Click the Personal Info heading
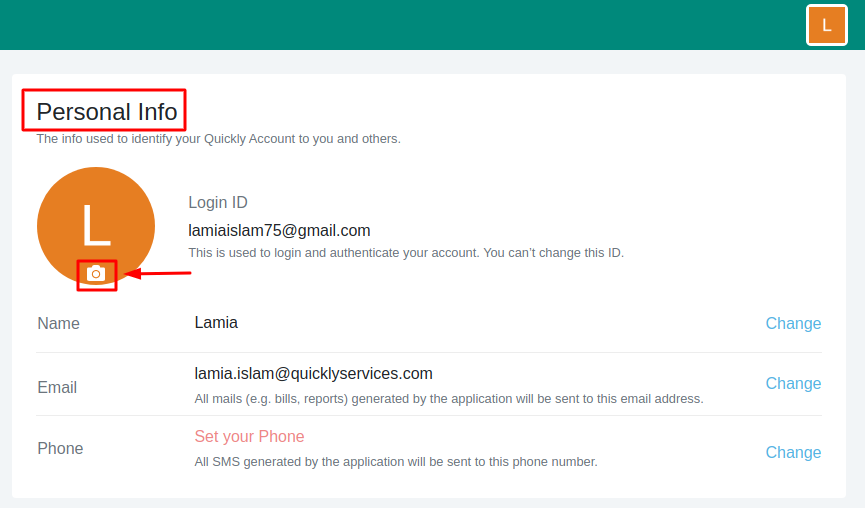The width and height of the screenshot is (865, 508). 107,112
